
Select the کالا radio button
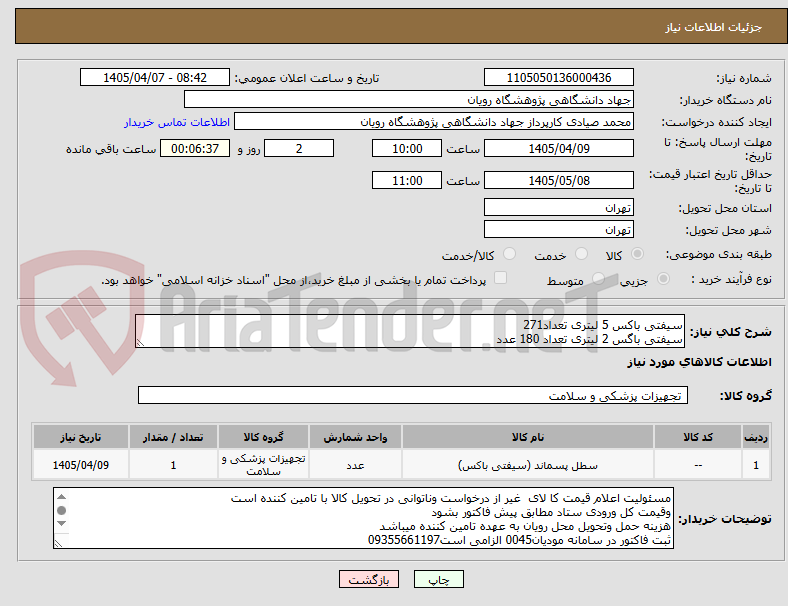(x=637, y=254)
